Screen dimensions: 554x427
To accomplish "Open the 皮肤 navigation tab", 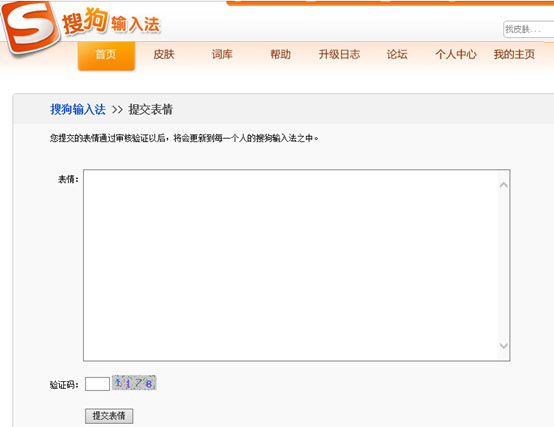I will coord(164,54).
